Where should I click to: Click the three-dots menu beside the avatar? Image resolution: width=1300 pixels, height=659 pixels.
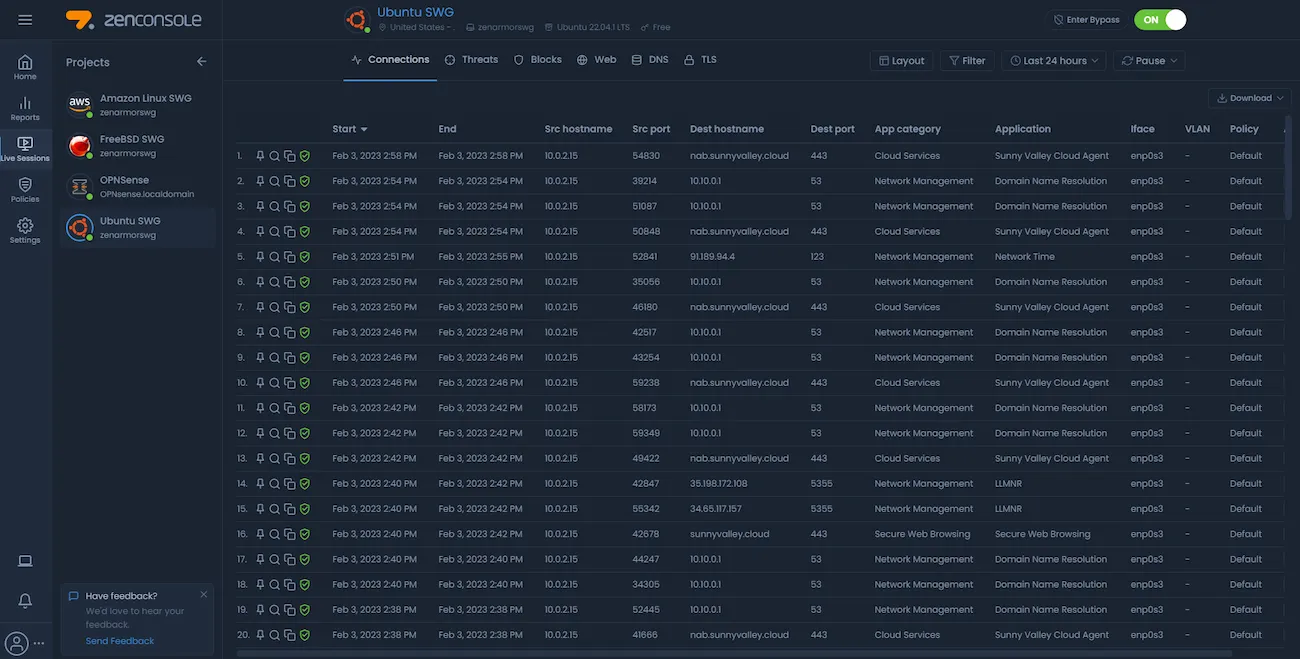click(40, 643)
